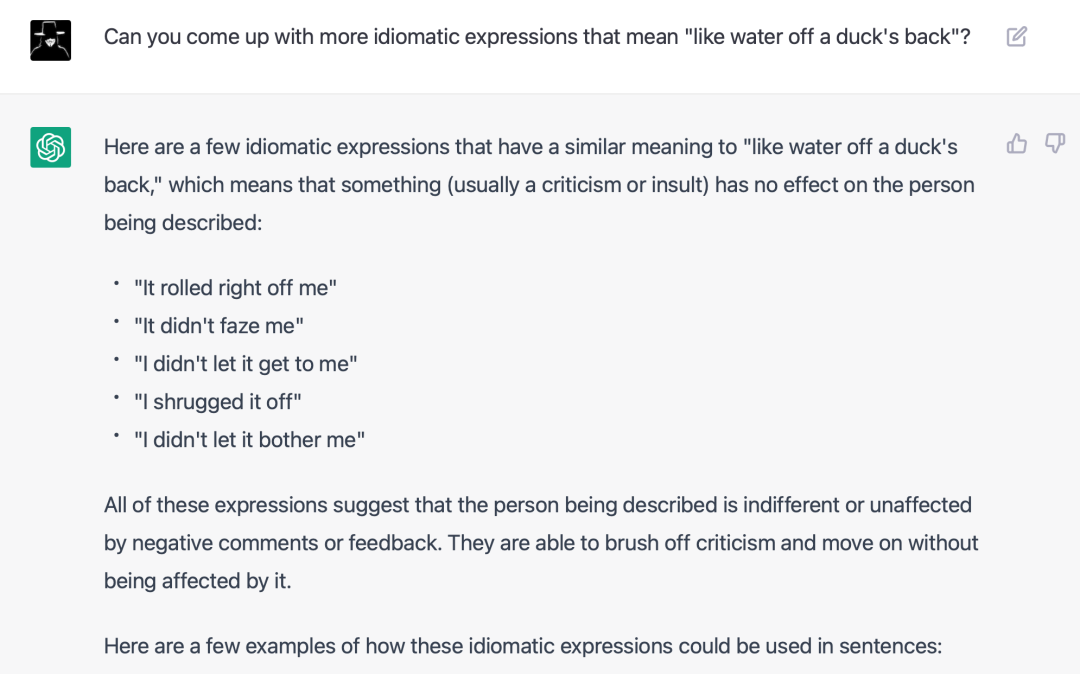Image resolution: width=1080 pixels, height=674 pixels.
Task: Click the edit message pencil icon
Action: (1017, 37)
